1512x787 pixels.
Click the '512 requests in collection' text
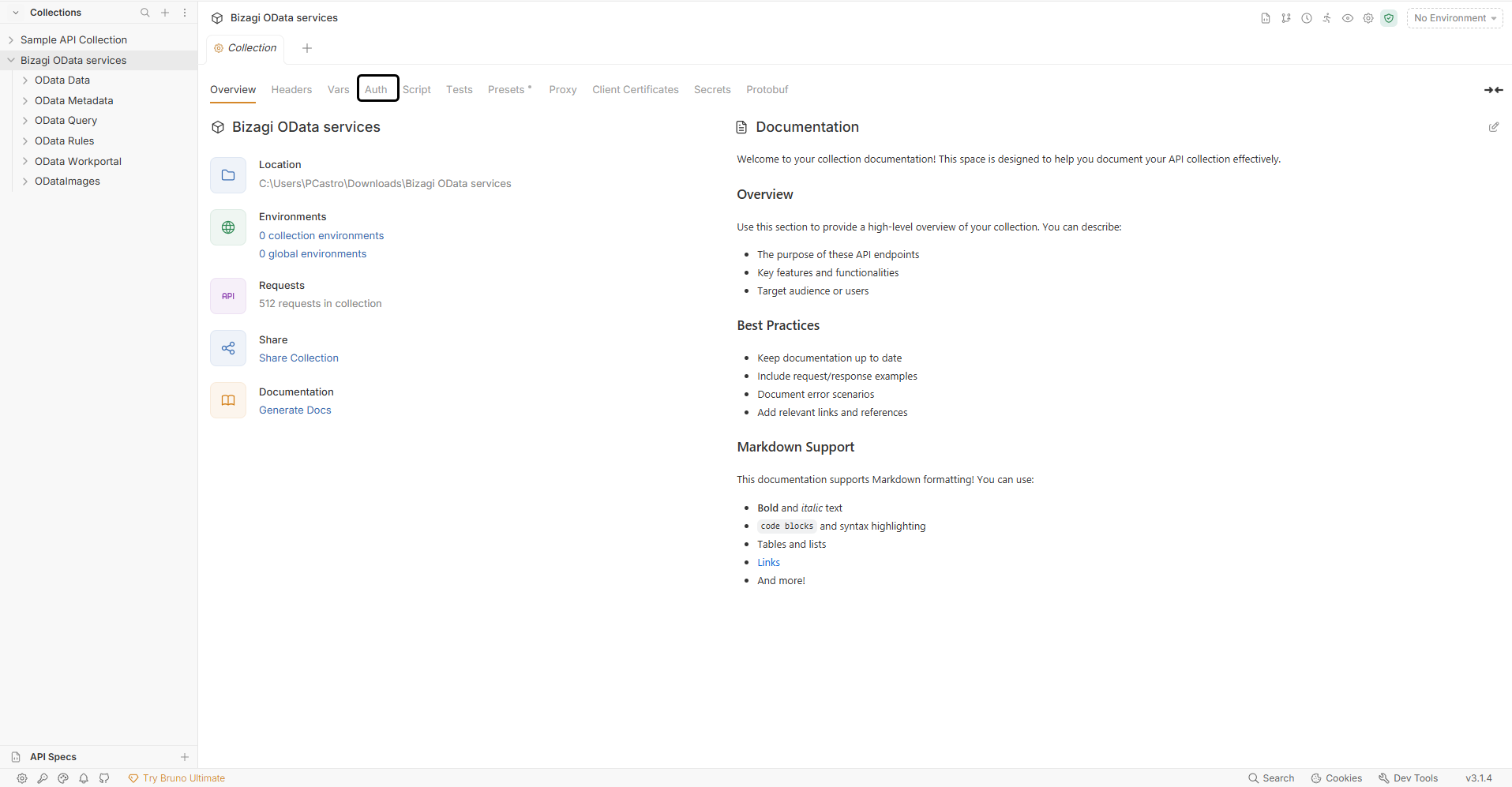(x=321, y=304)
